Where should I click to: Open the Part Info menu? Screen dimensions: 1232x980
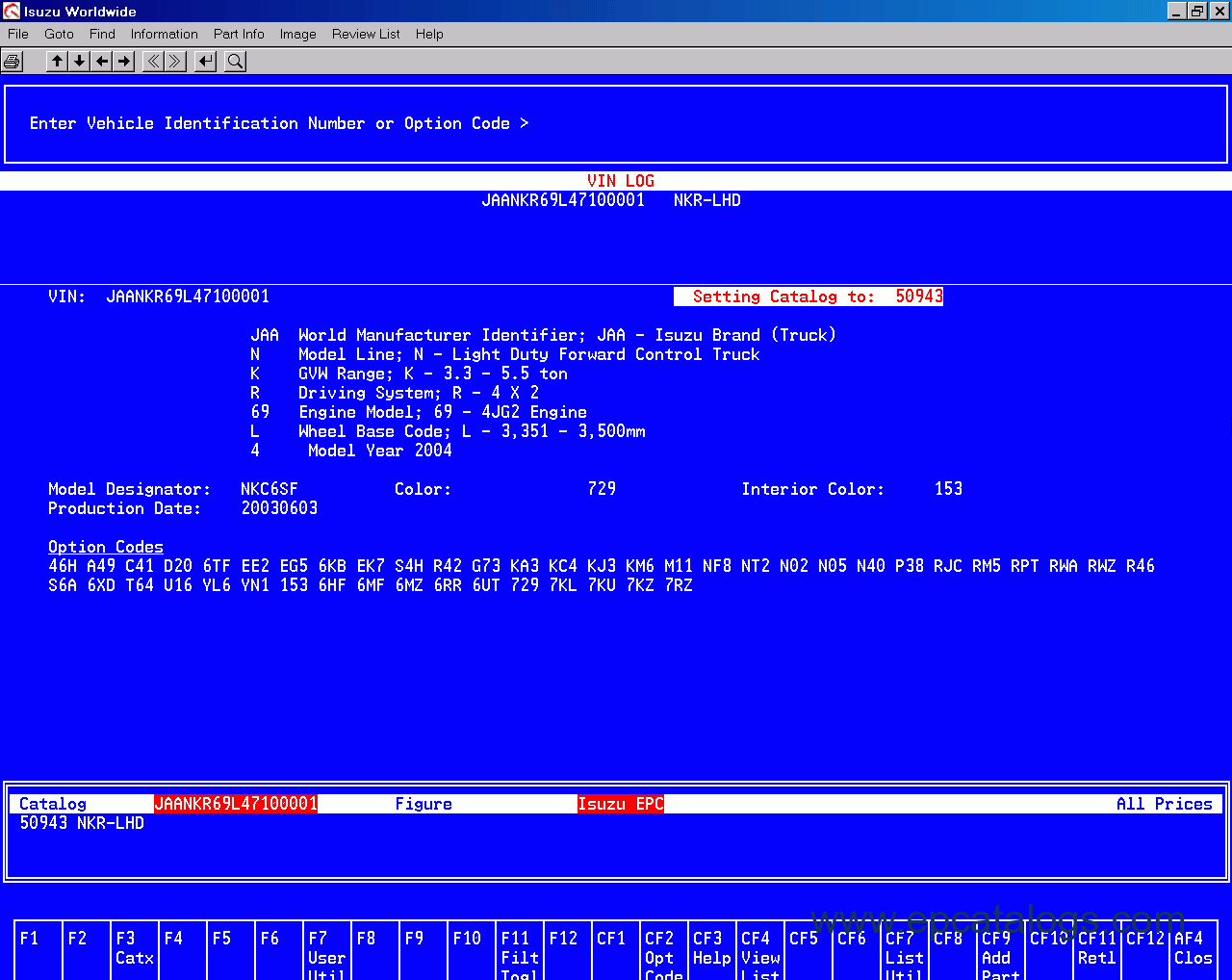coord(239,34)
